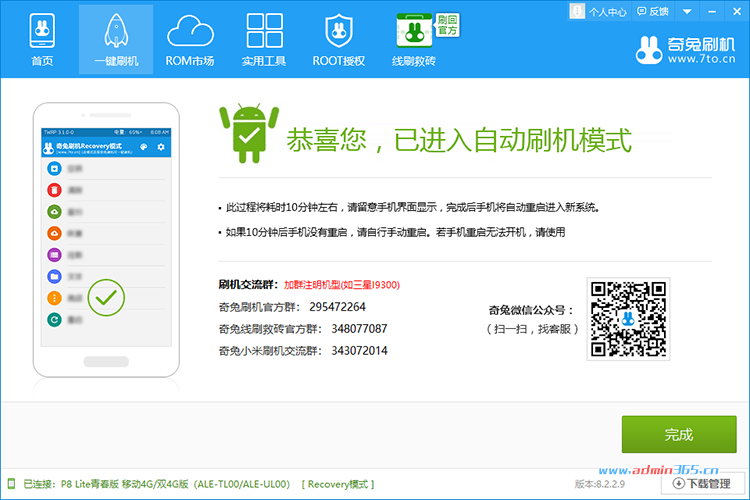
Task: Minimize the 奇兔刷机 window
Action: pos(712,11)
